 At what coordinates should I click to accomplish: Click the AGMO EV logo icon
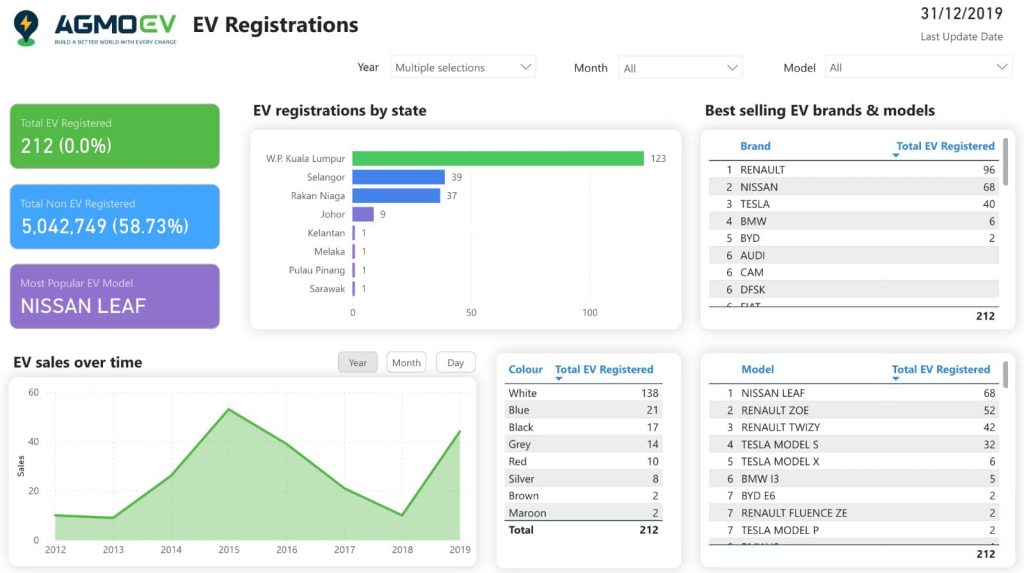click(26, 27)
